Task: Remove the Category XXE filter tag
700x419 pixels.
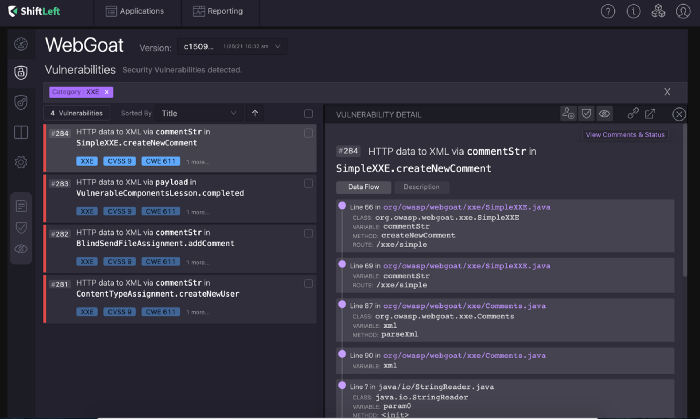Action: (x=107, y=91)
